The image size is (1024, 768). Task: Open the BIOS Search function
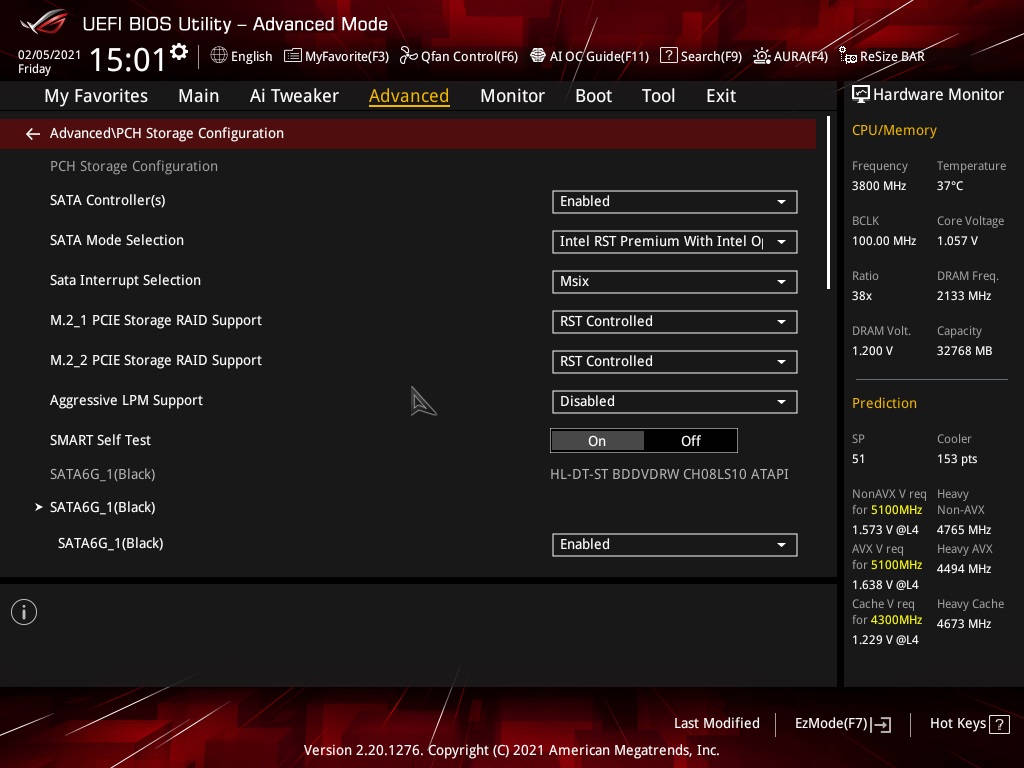[700, 56]
